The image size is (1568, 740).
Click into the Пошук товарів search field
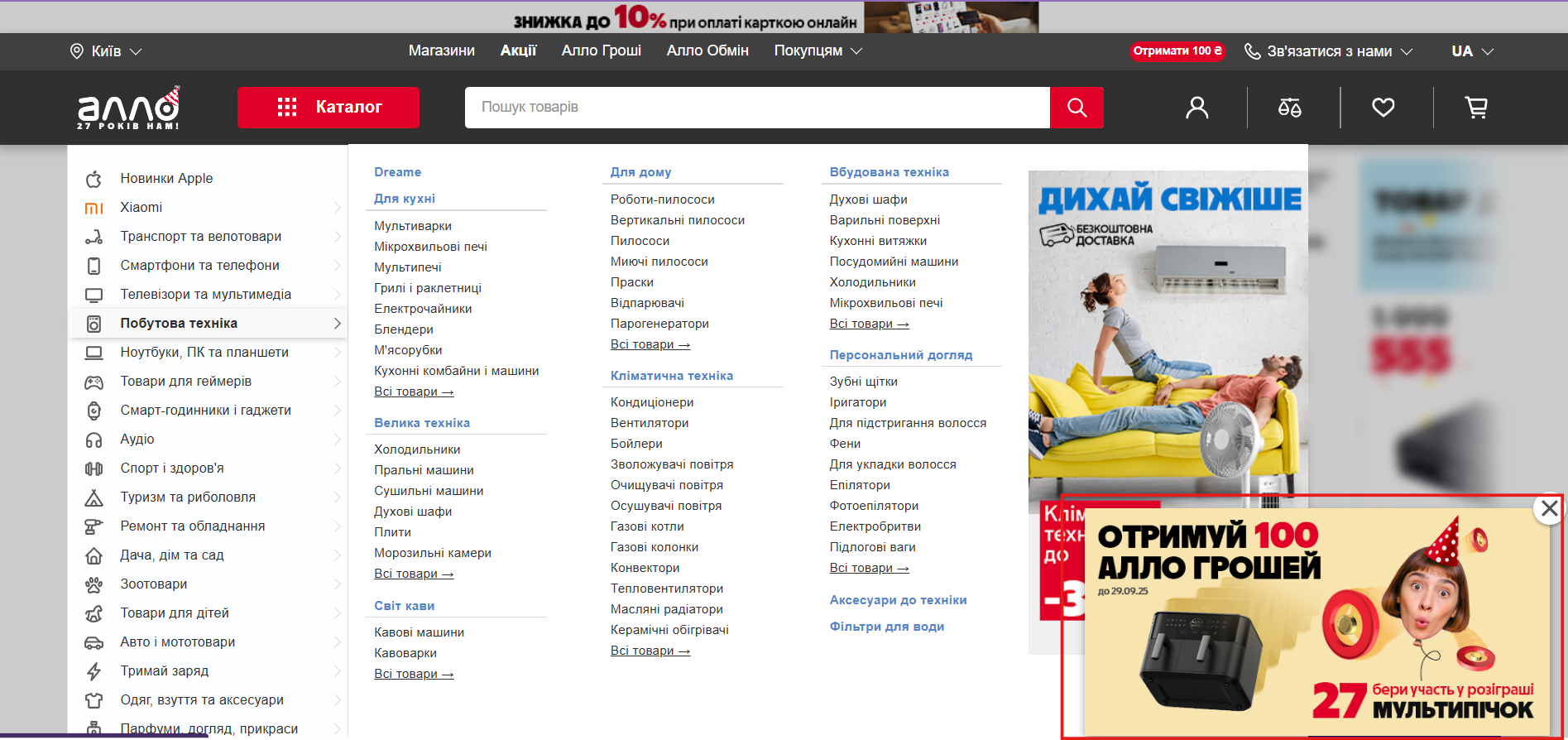[756, 108]
